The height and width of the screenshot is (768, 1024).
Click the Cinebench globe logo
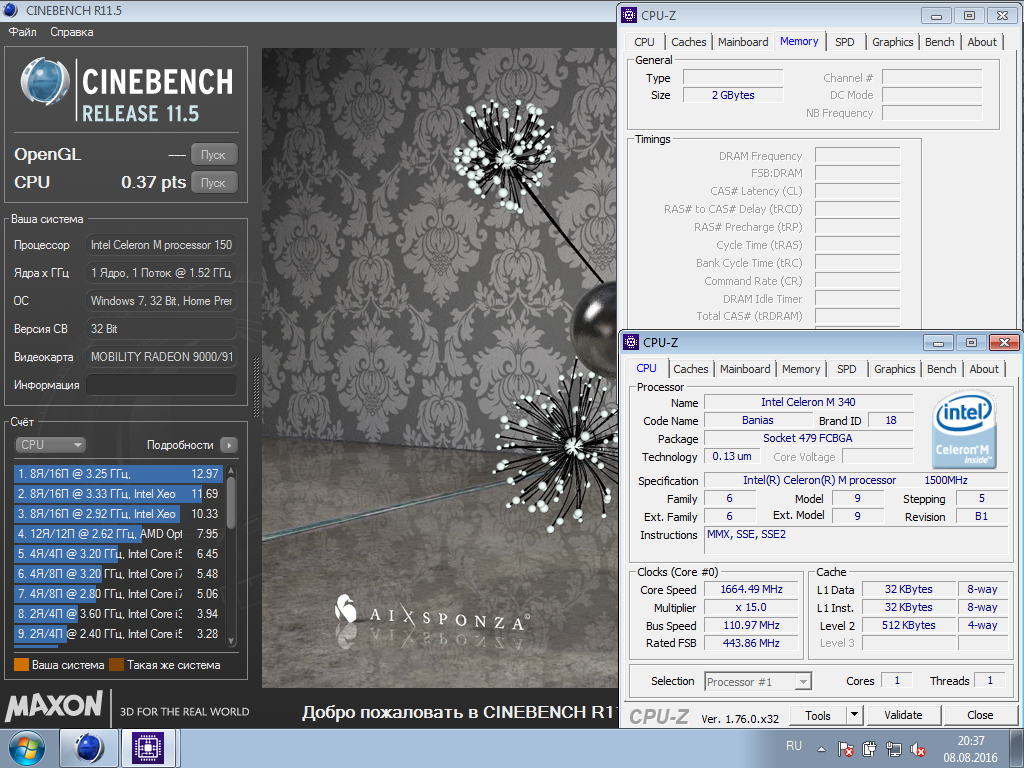tap(45, 82)
